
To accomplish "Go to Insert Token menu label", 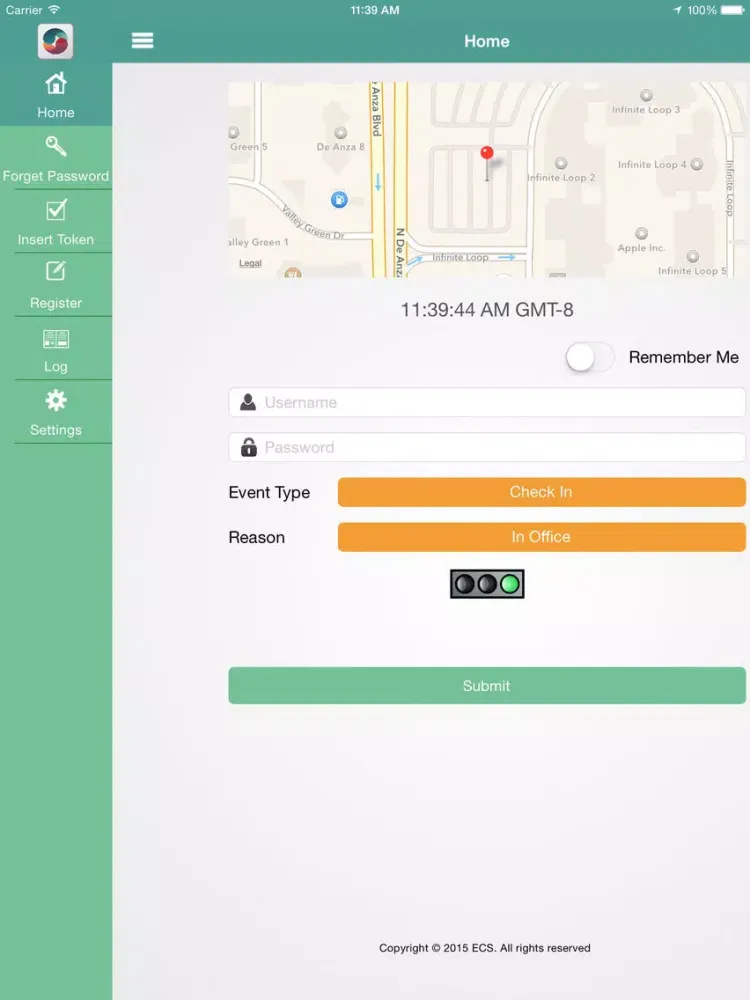I will click(x=55, y=239).
